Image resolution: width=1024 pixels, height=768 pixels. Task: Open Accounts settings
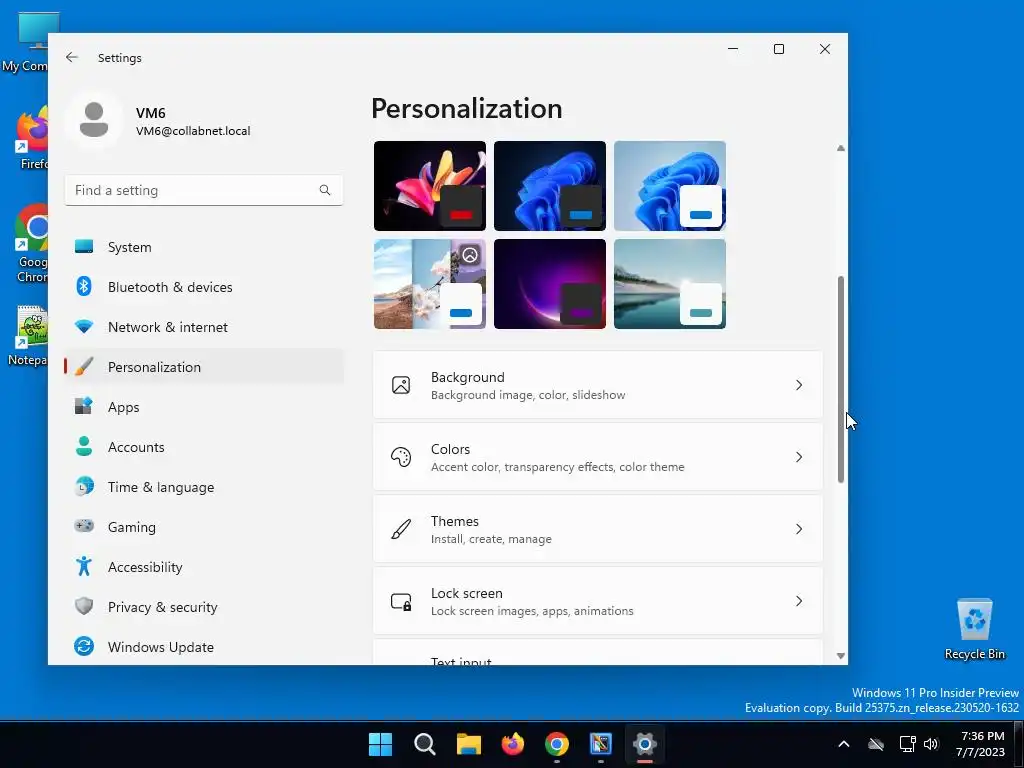tap(204, 447)
